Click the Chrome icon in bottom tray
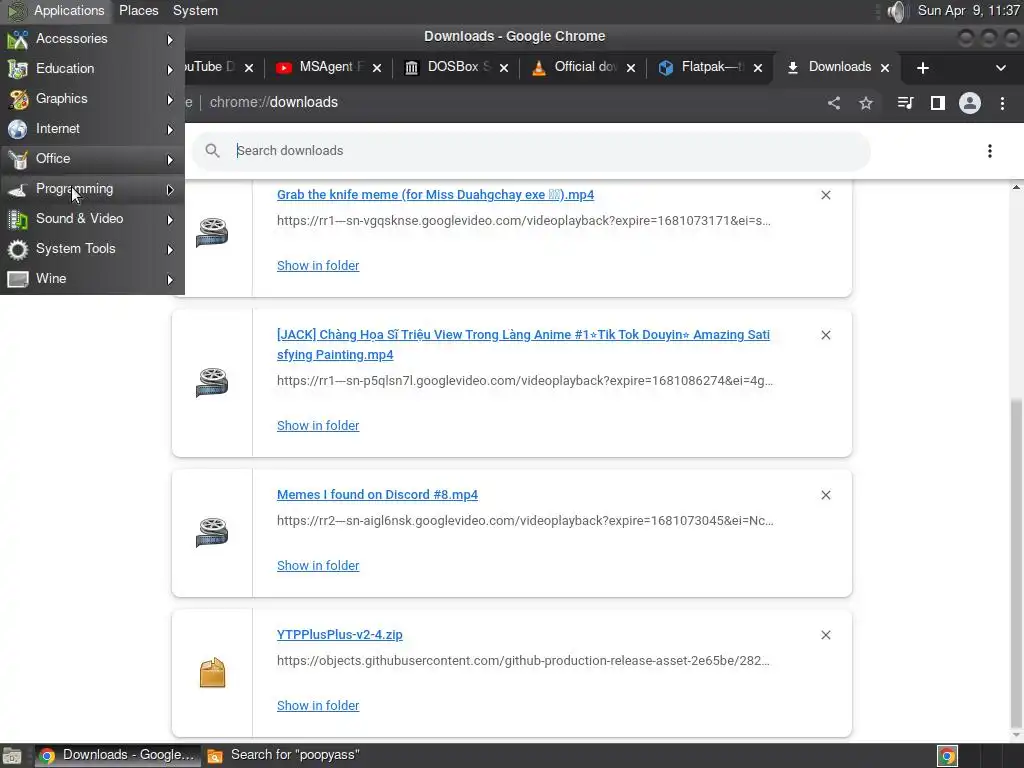This screenshot has height=768, width=1024. point(947,756)
